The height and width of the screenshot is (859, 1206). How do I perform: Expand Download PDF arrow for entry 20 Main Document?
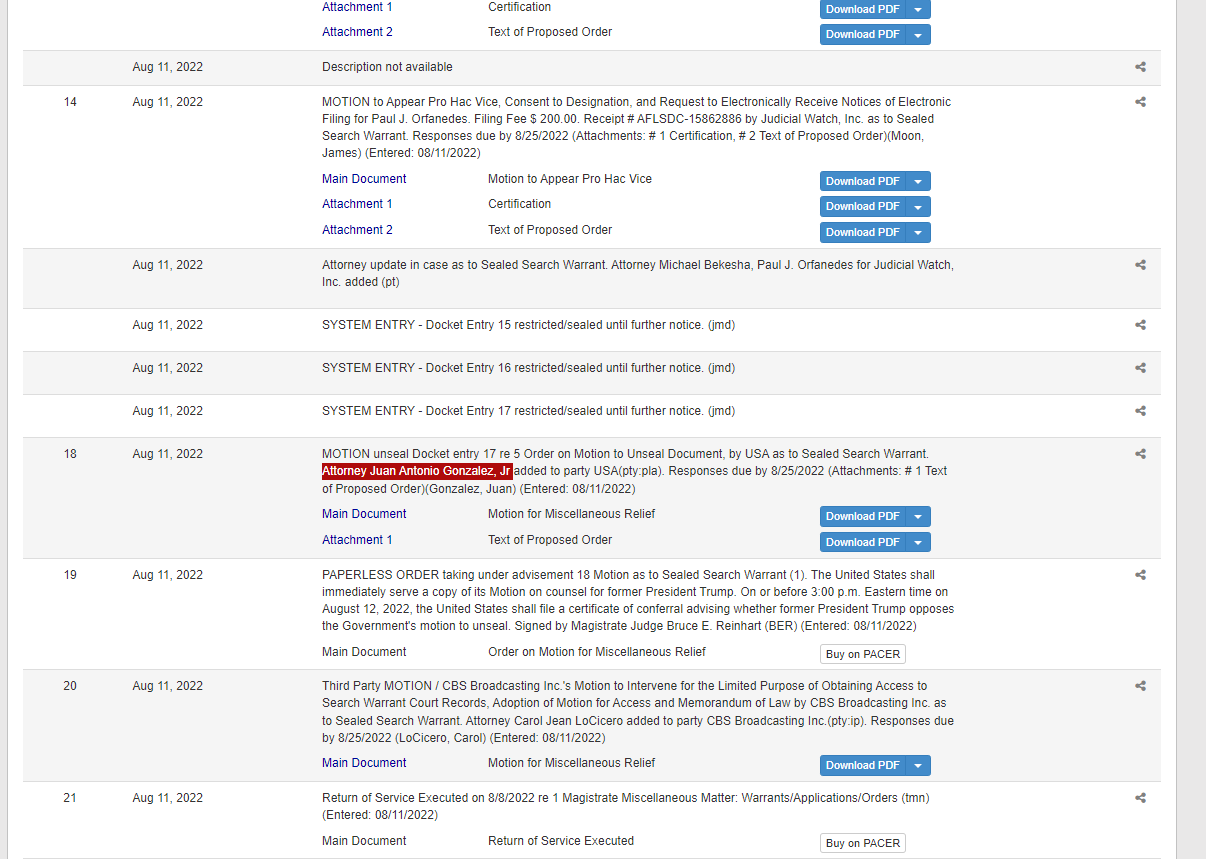point(919,765)
